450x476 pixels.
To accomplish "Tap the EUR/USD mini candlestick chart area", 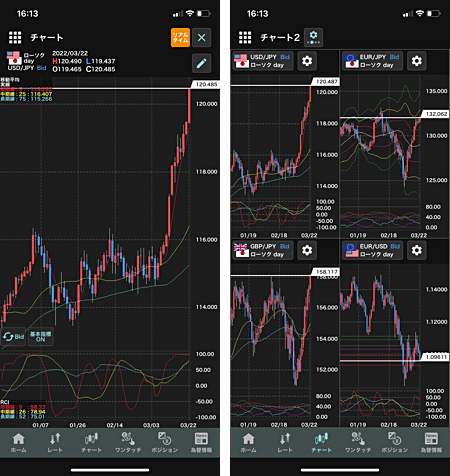I will pyautogui.click(x=380, y=325).
